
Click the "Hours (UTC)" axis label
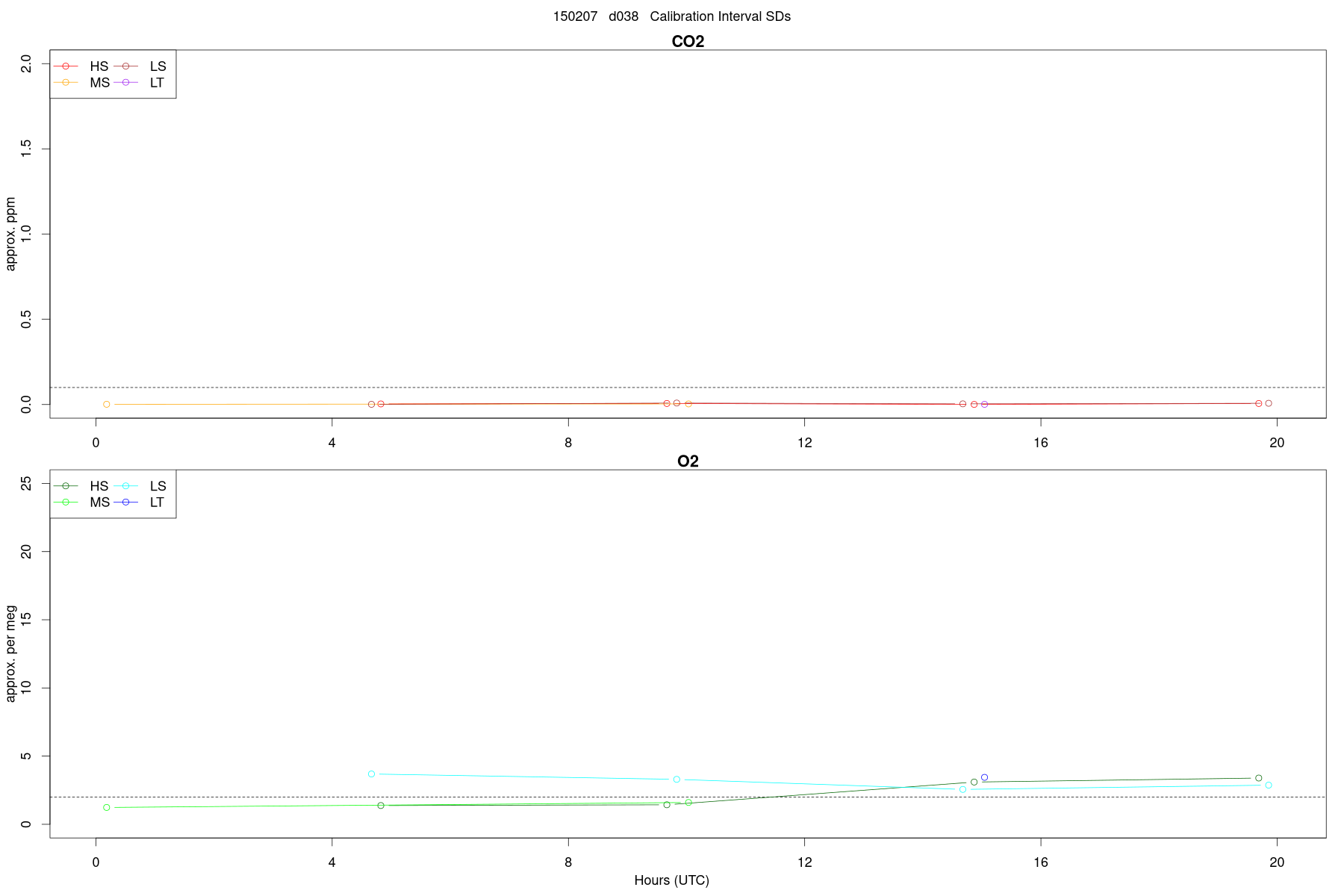coord(671,880)
